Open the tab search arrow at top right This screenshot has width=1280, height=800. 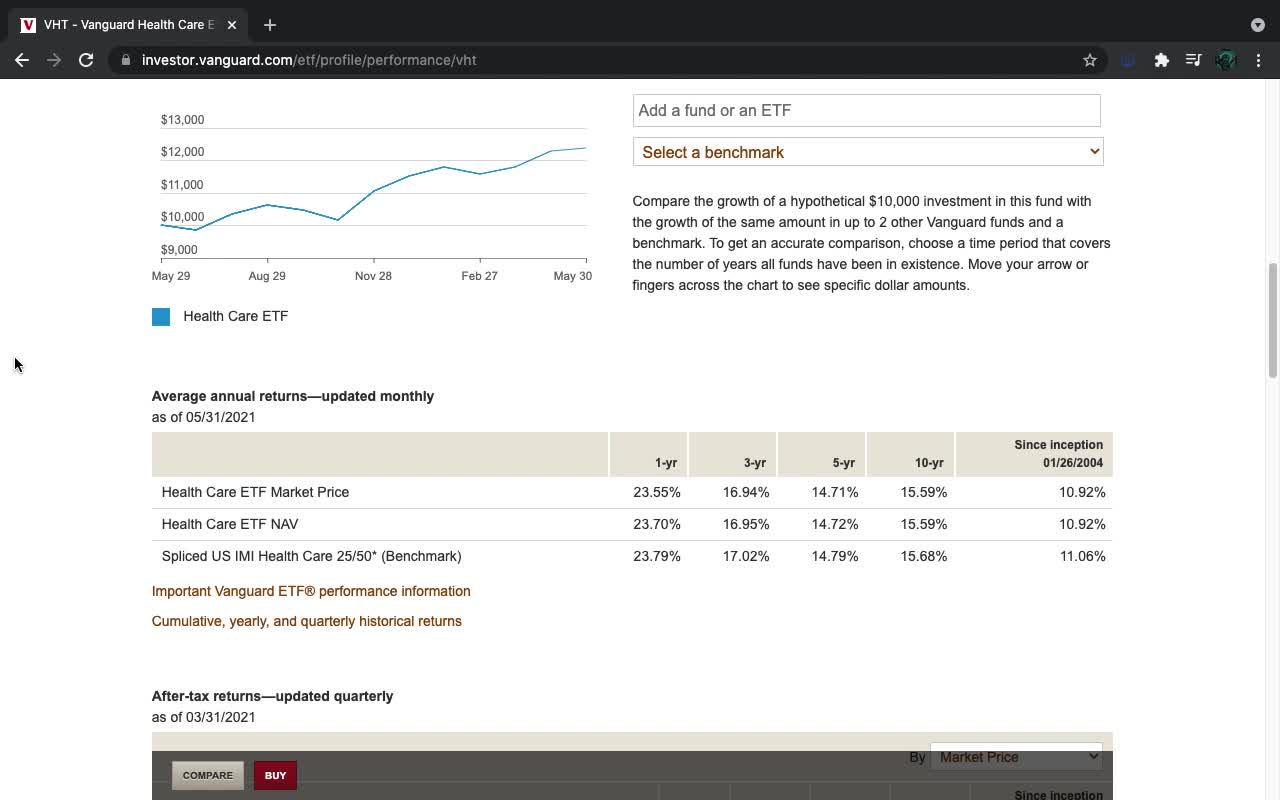pyautogui.click(x=1257, y=25)
